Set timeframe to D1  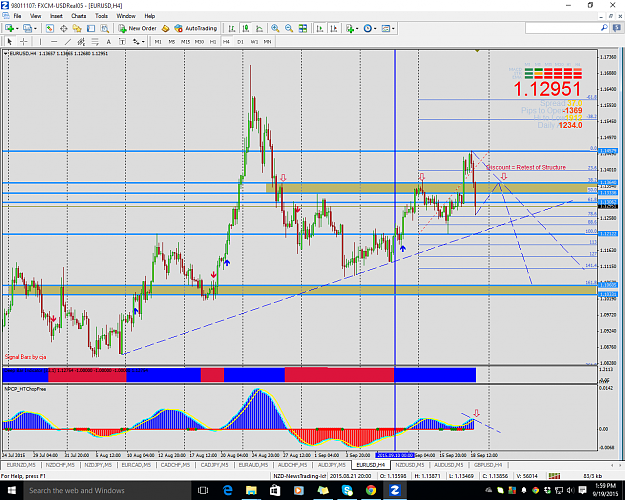[240, 41]
